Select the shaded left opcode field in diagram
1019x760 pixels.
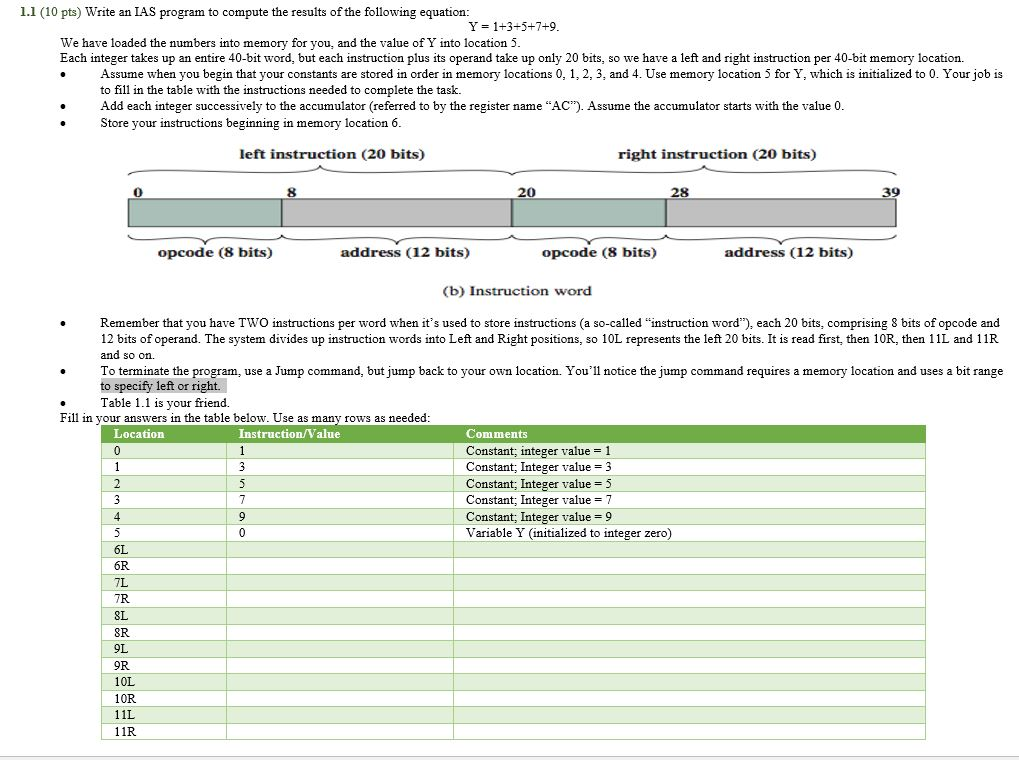[x=204, y=213]
